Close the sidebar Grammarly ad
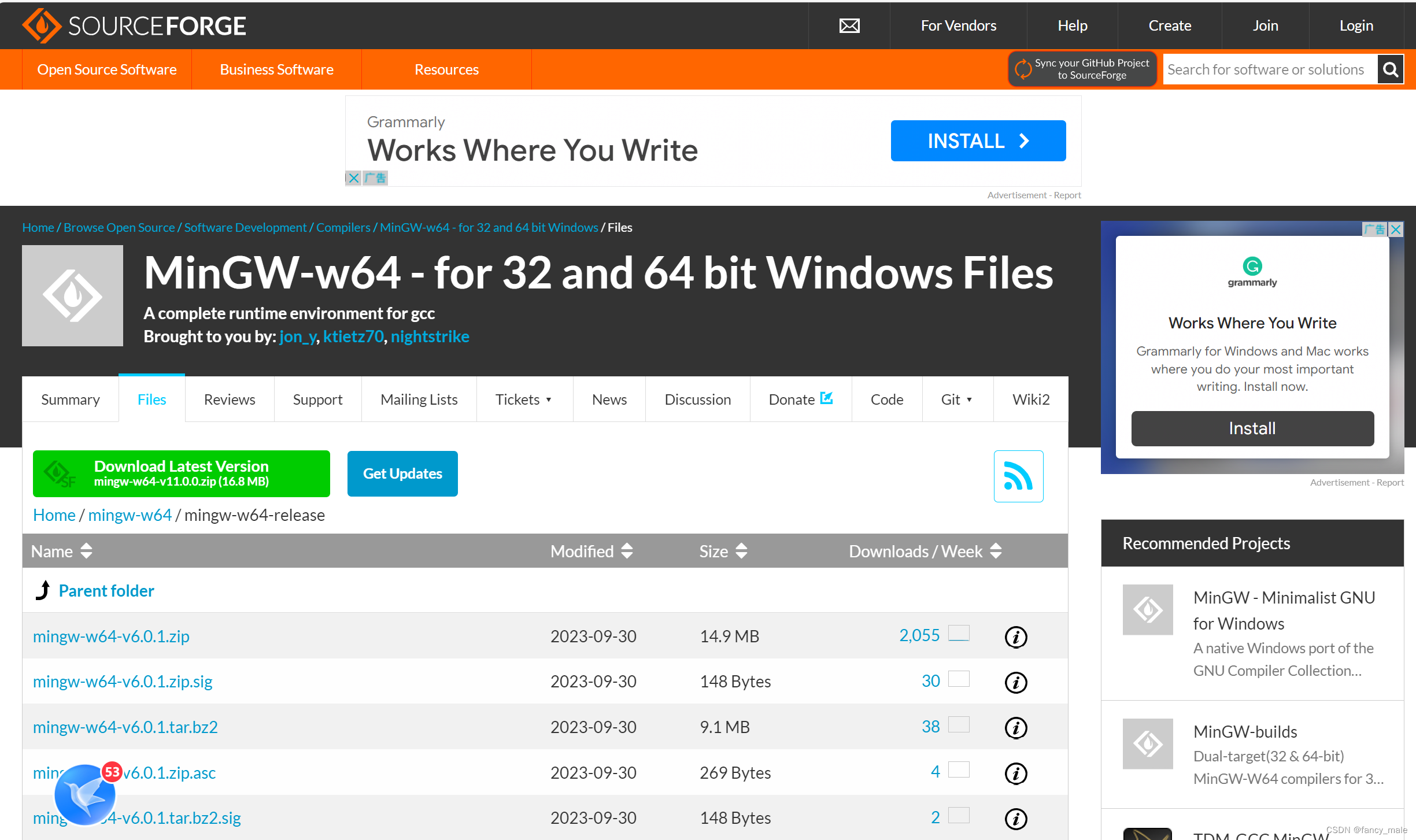The width and height of the screenshot is (1416, 840). pos(1396,229)
